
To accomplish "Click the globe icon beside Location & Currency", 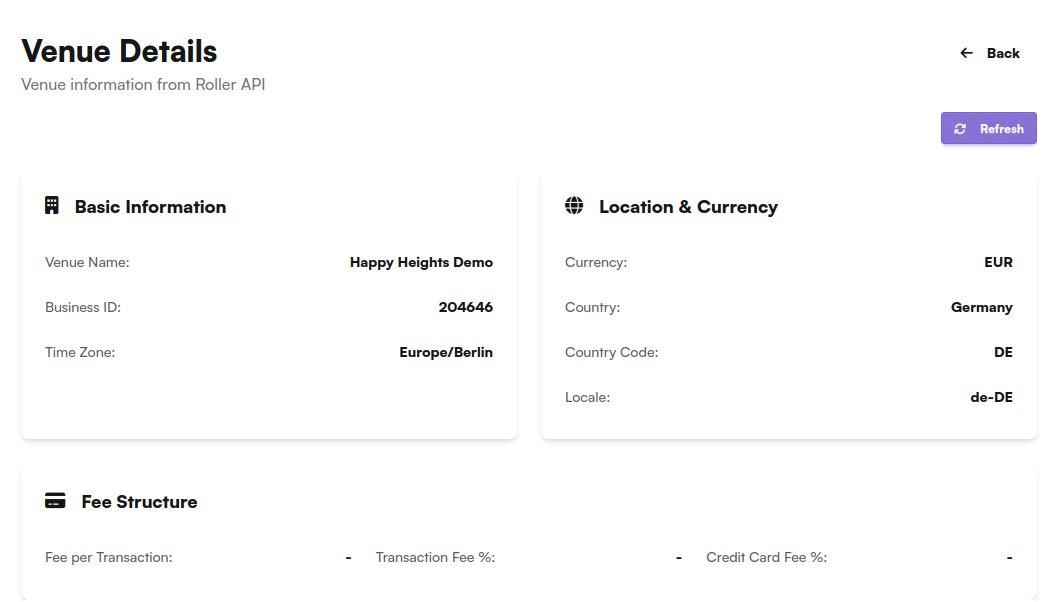I will coord(574,206).
